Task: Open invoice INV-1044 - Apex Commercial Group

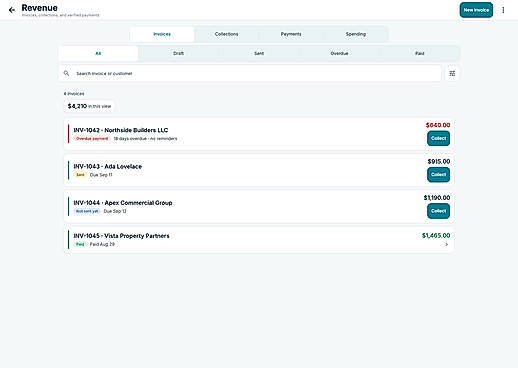Action: coord(259,207)
